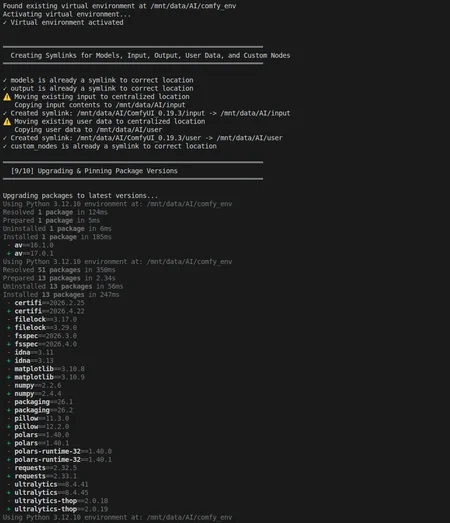
Task: Click warning icon beside Moving existing user data
Action: pyautogui.click(x=7, y=121)
